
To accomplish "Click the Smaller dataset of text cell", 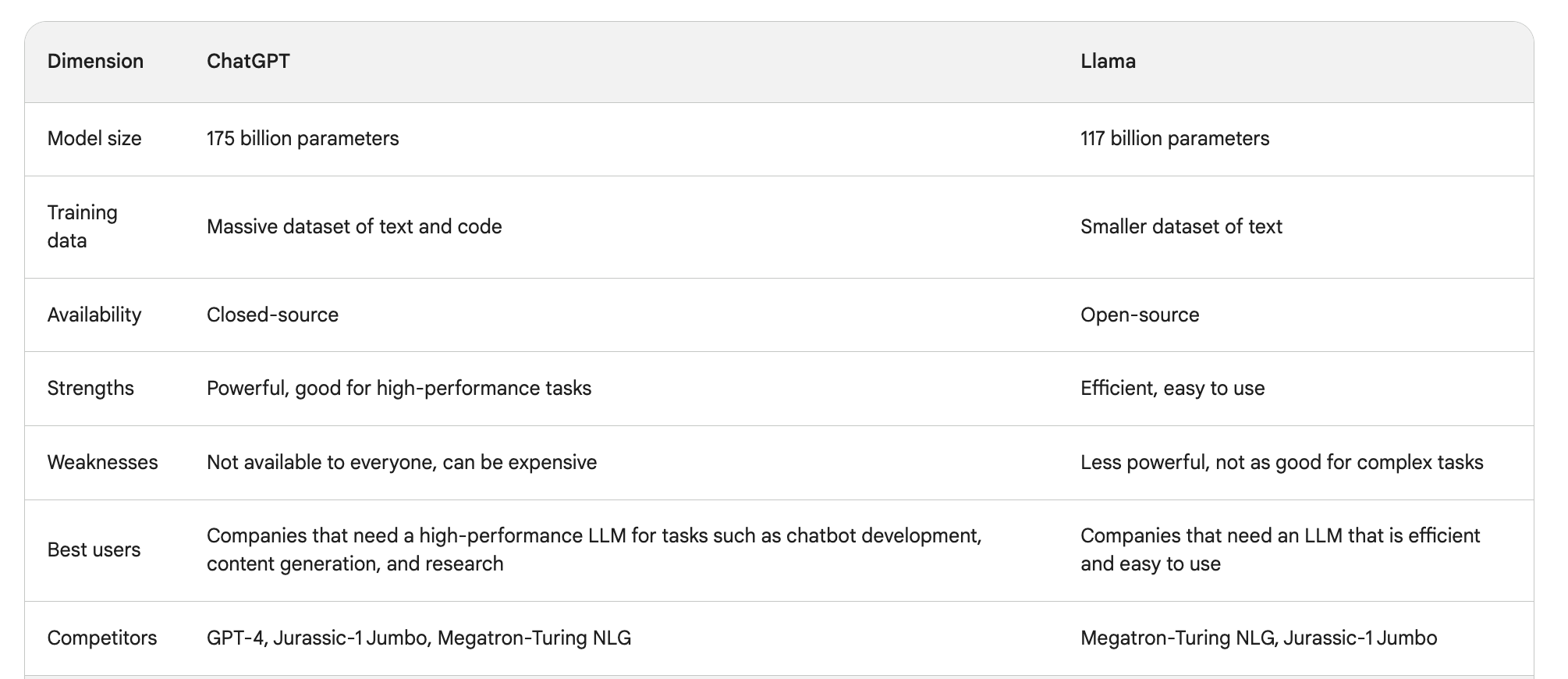I will [x=1181, y=226].
